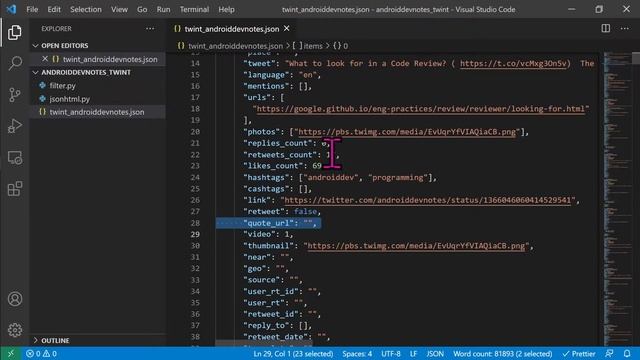640x360 pixels.
Task: Open Explorer Views and More Actions ellipsis
Action: click(150, 29)
